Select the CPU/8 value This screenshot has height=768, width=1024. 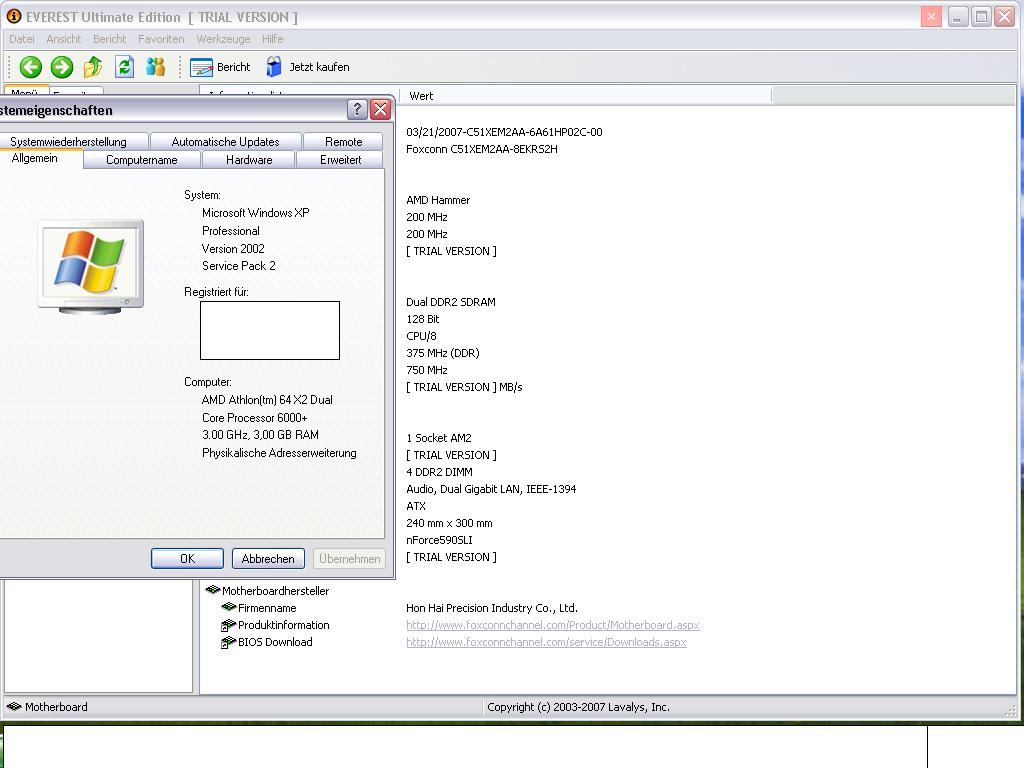pos(421,336)
